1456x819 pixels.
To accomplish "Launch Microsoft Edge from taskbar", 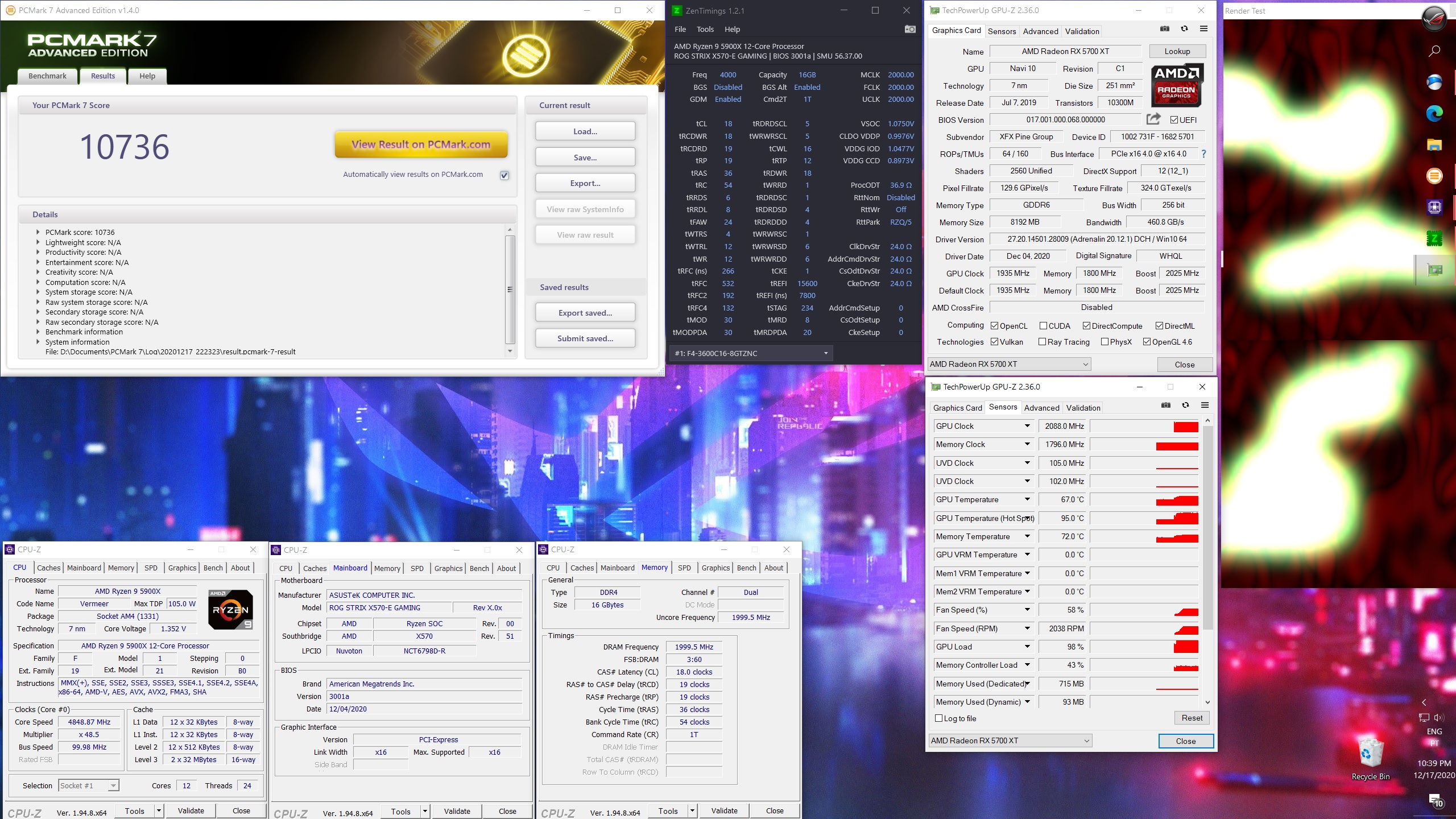I will click(x=1434, y=114).
